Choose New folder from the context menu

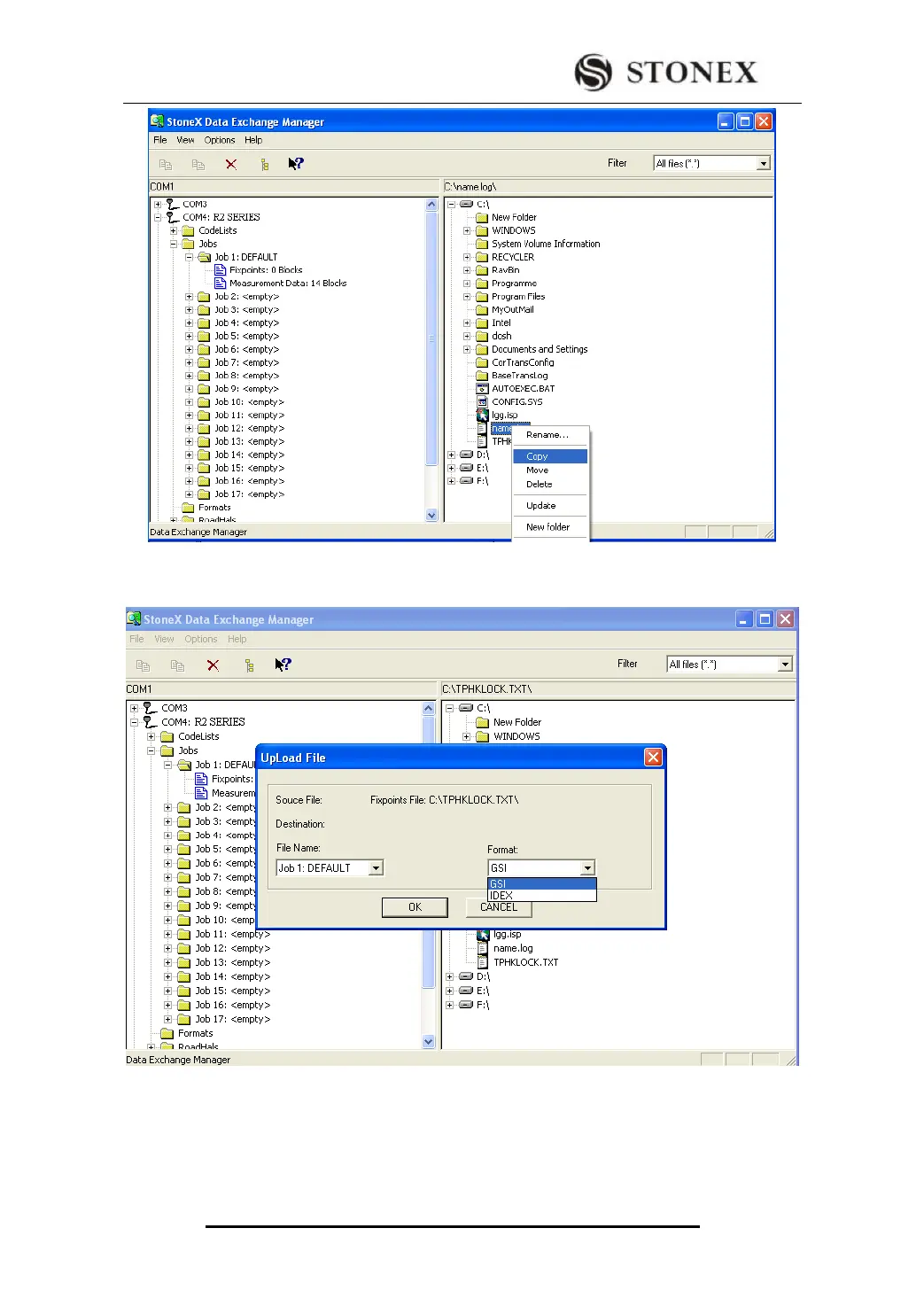(x=550, y=527)
